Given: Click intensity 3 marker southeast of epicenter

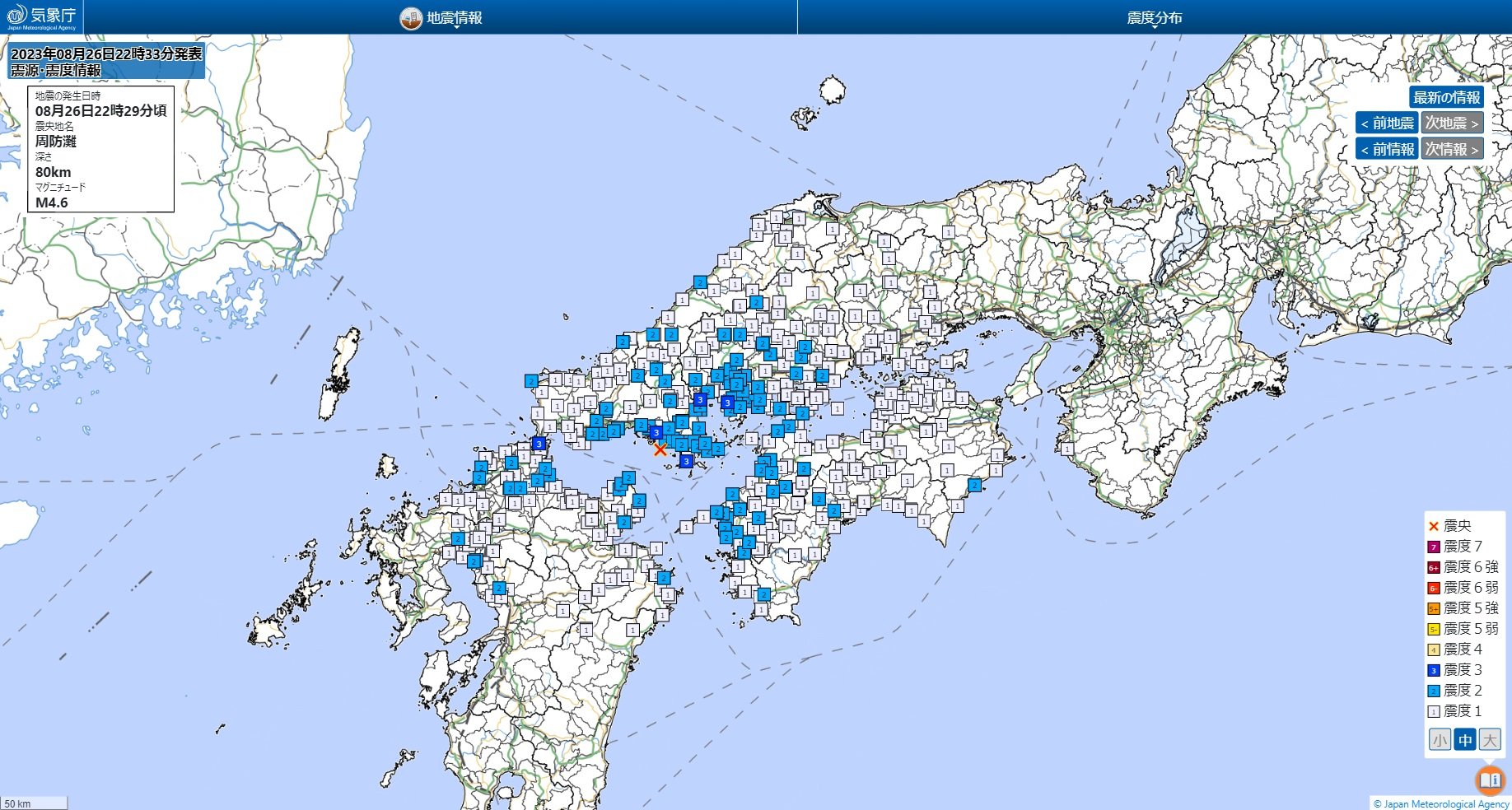Looking at the screenshot, I should point(686,461).
